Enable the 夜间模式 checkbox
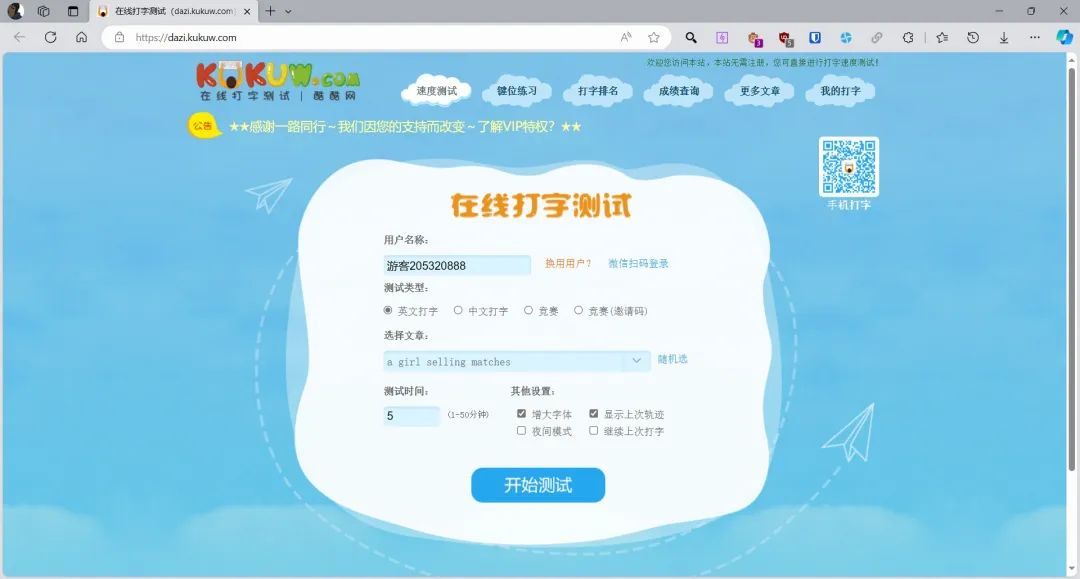Viewport: 1080px width, 579px height. pos(521,430)
